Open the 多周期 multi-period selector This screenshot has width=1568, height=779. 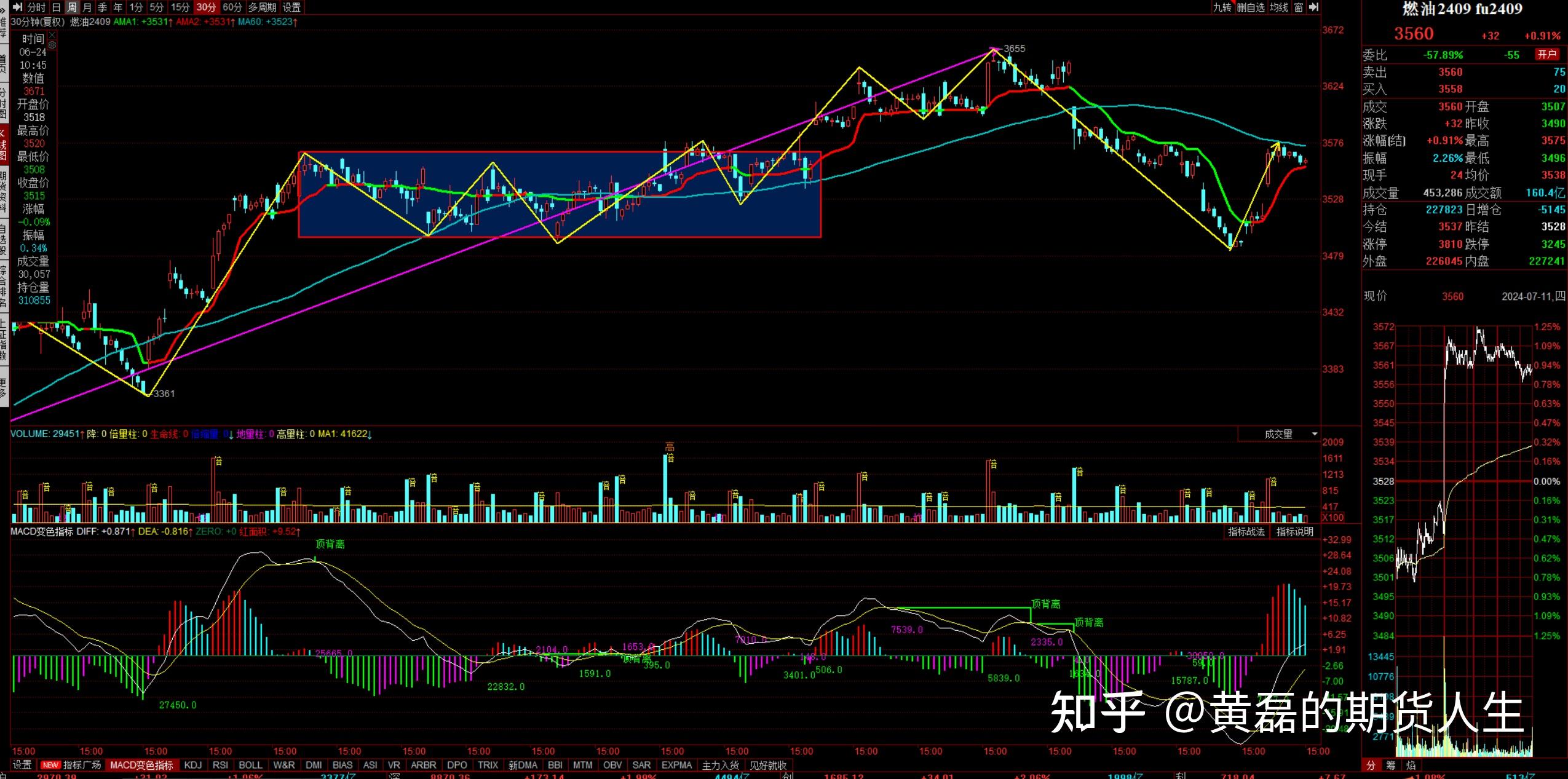(x=262, y=7)
